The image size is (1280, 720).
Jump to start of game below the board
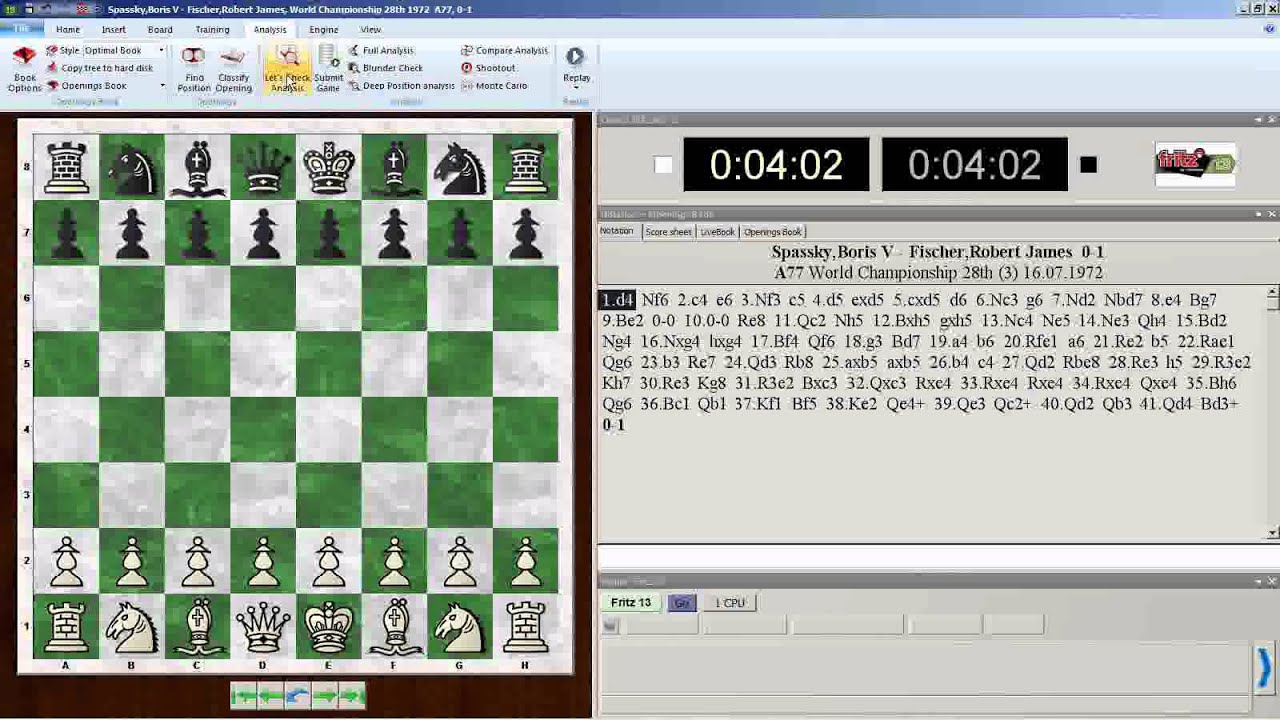coord(243,696)
